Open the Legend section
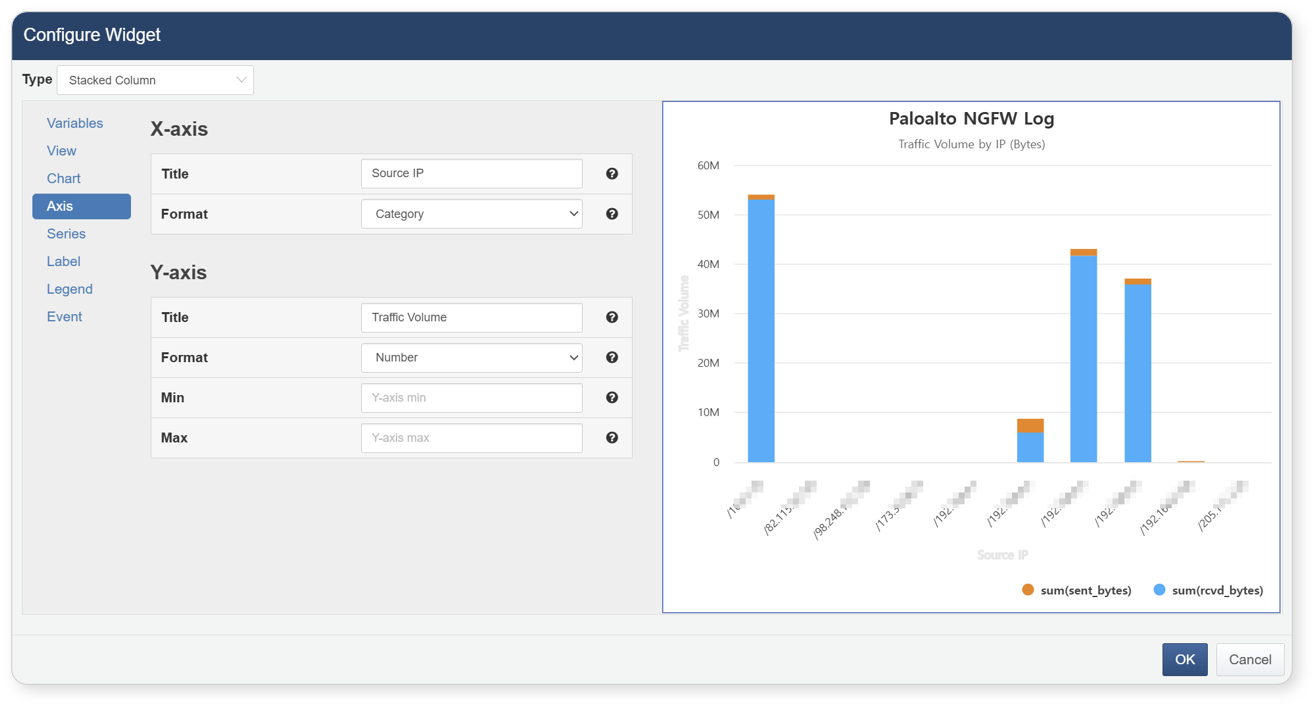The height and width of the screenshot is (707, 1315). click(x=69, y=289)
